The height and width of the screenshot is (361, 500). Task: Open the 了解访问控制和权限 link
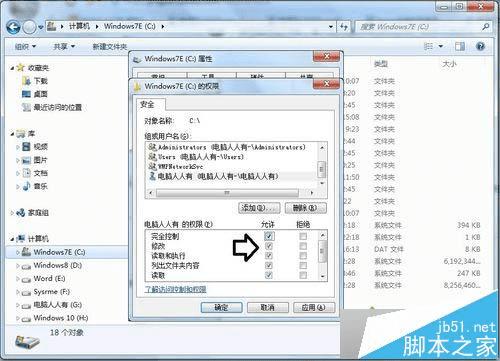click(x=175, y=289)
